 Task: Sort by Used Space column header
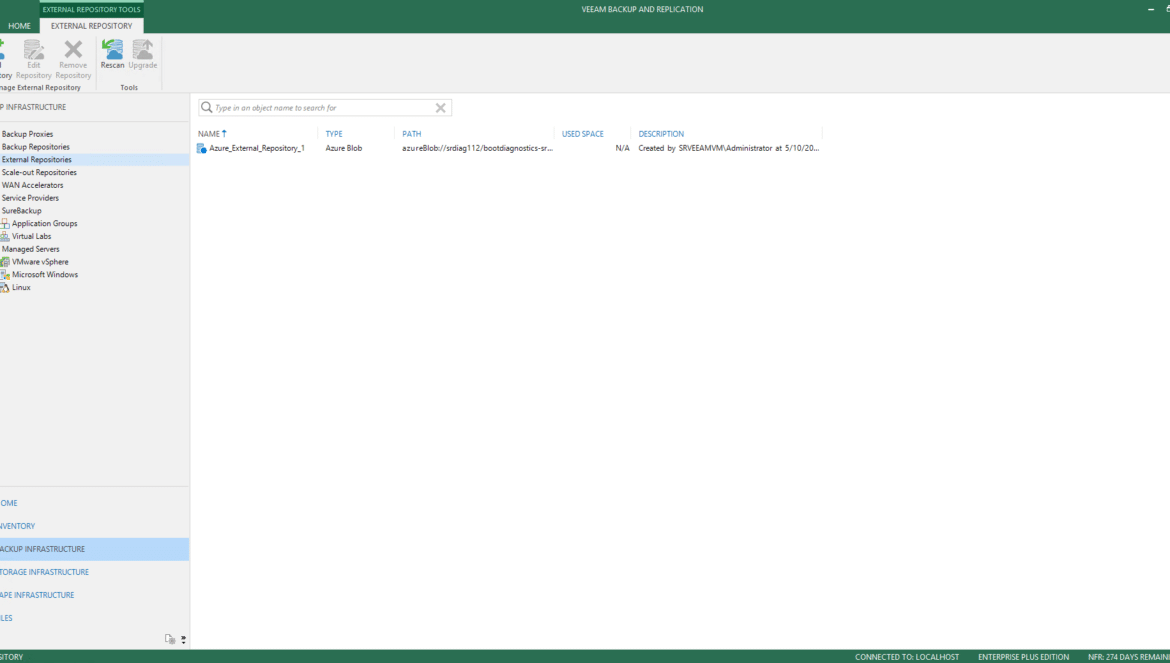[582, 134]
